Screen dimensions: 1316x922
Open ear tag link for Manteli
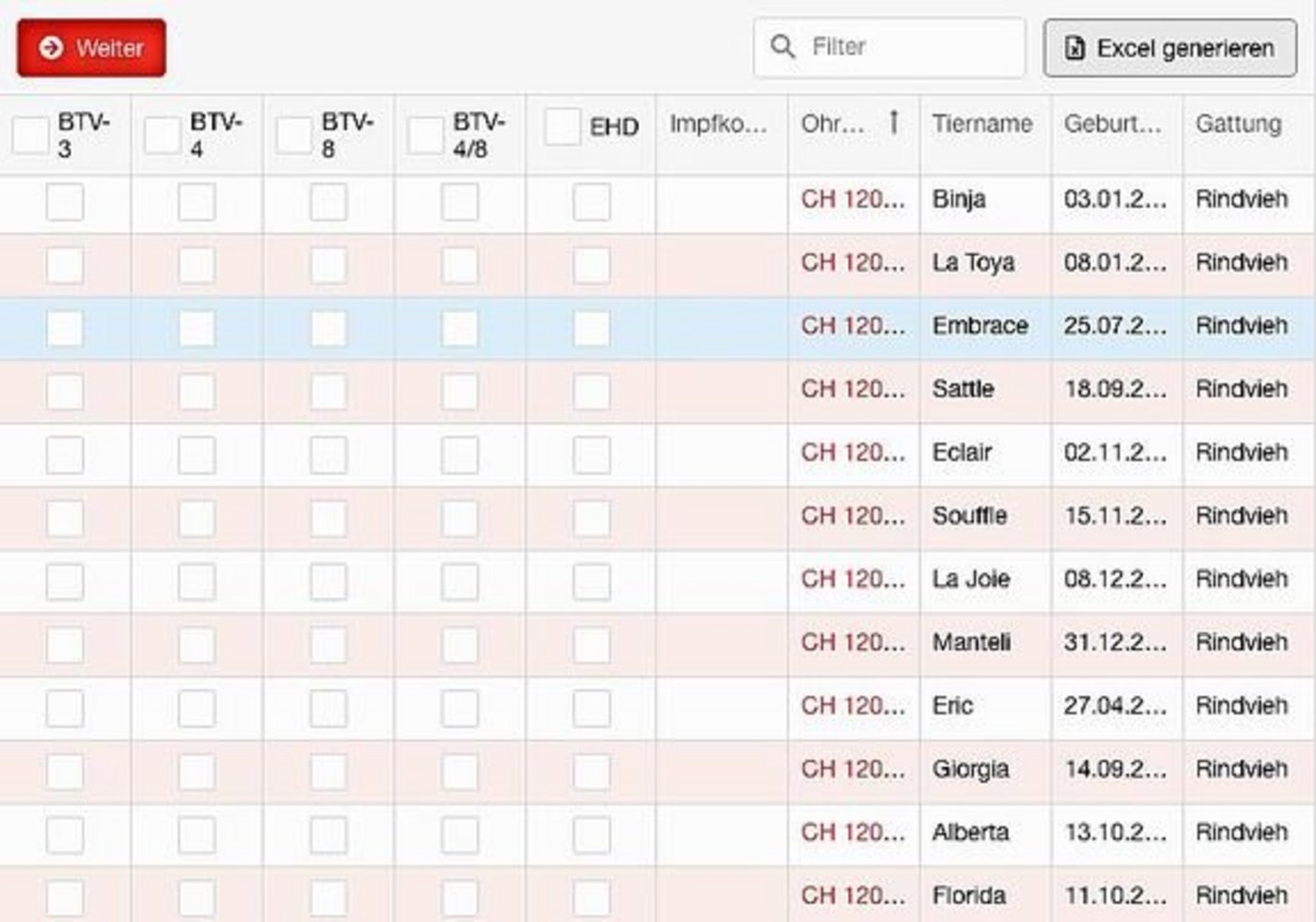point(853,643)
